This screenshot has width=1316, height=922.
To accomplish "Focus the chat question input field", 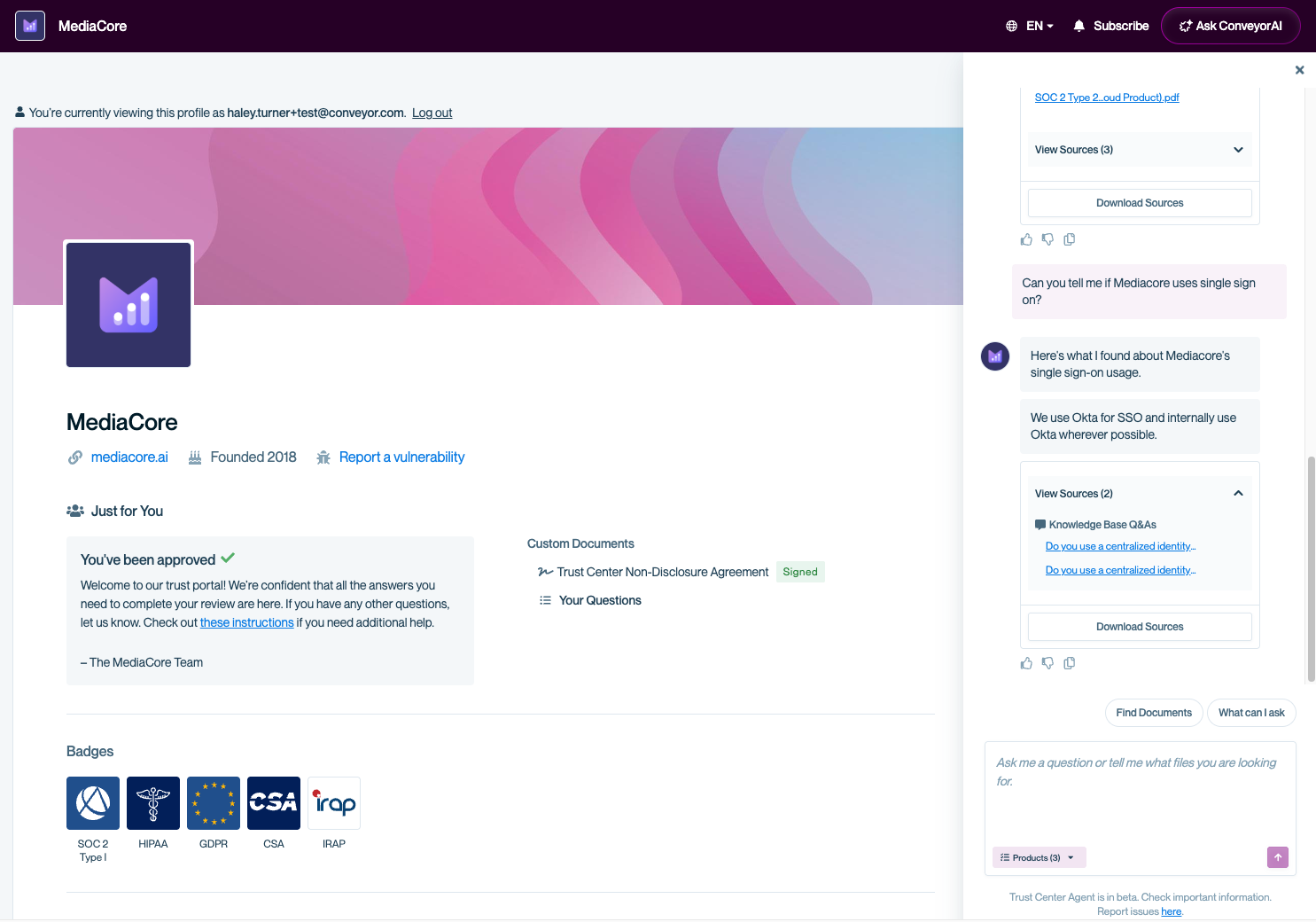I will (x=1140, y=791).
